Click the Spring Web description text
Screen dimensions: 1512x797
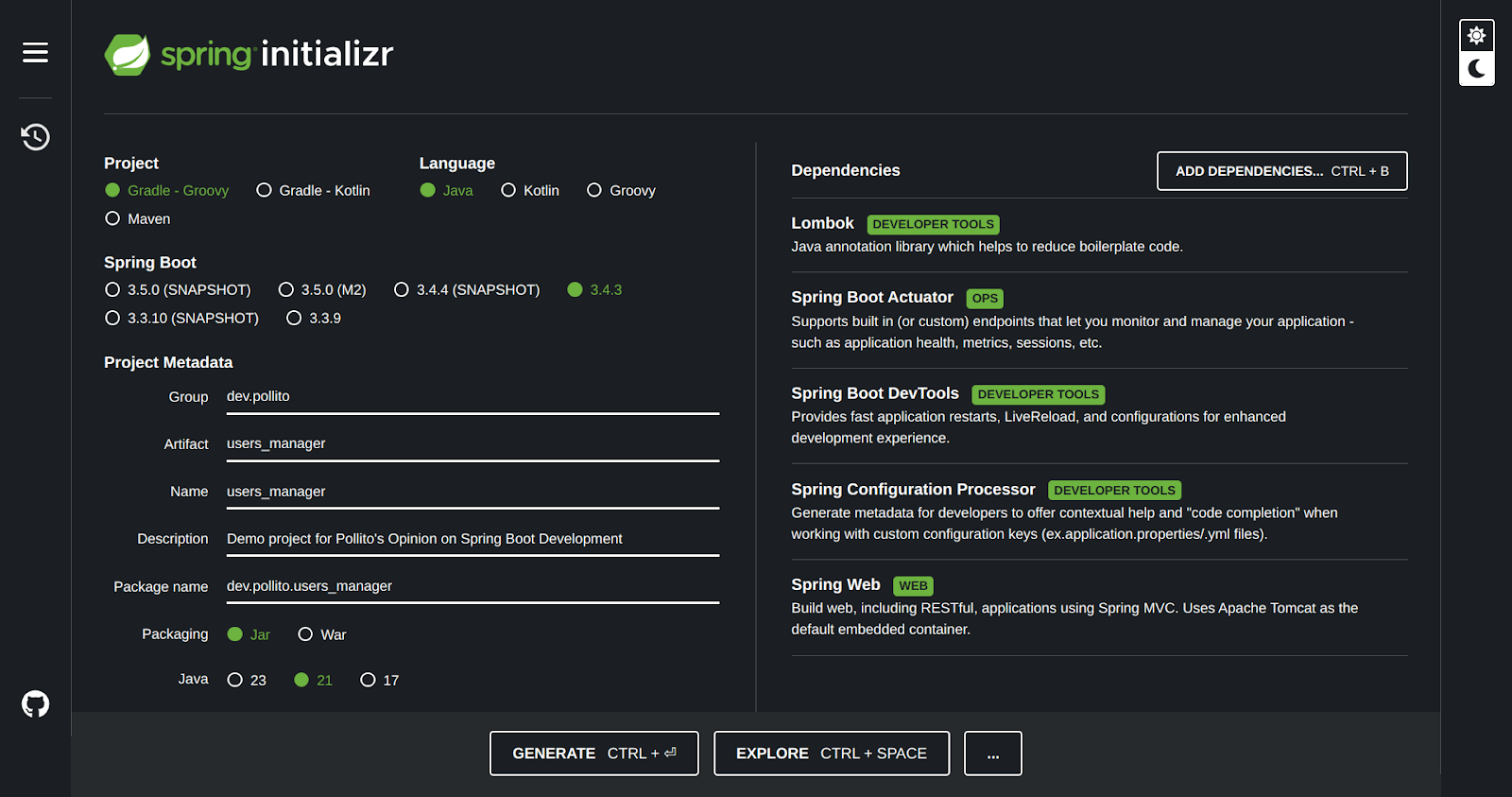[1074, 618]
